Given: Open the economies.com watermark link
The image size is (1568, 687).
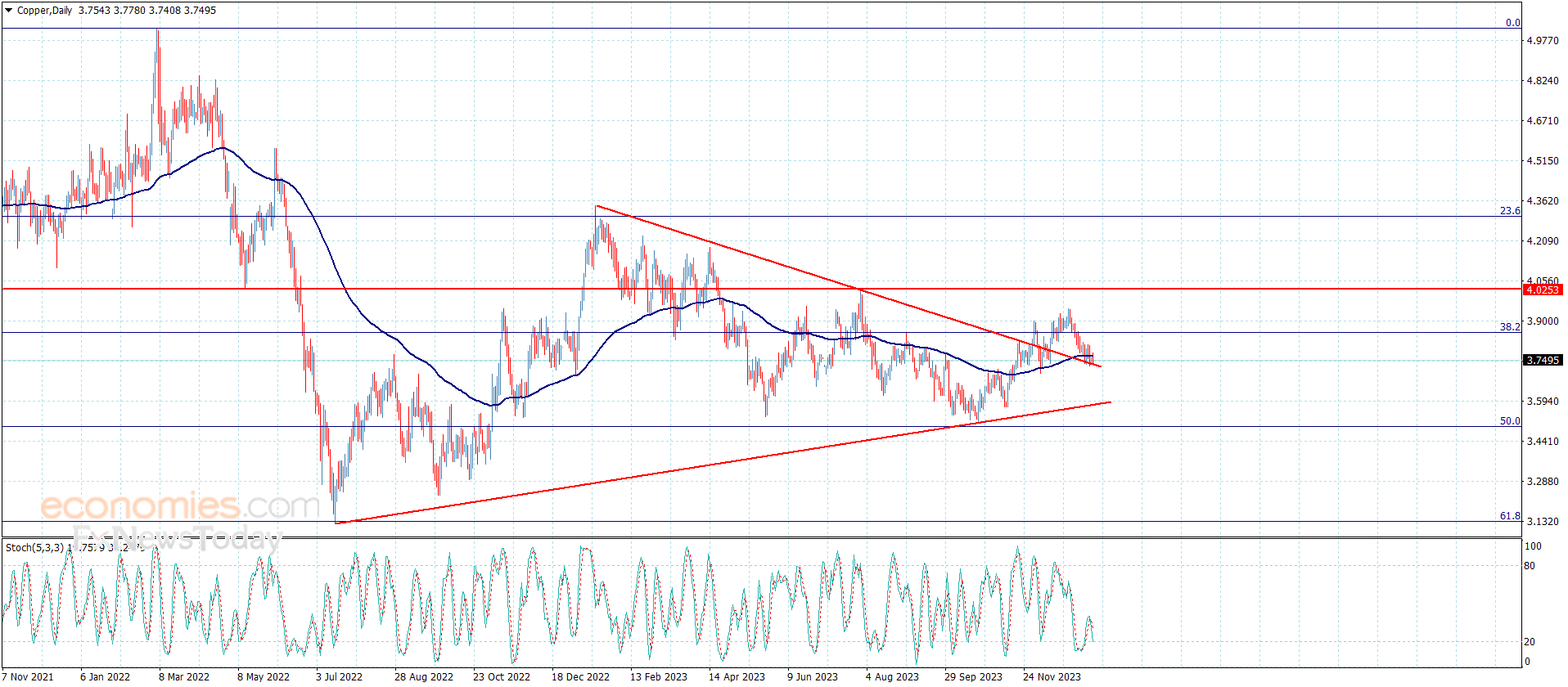Looking at the screenshot, I should point(180,506).
